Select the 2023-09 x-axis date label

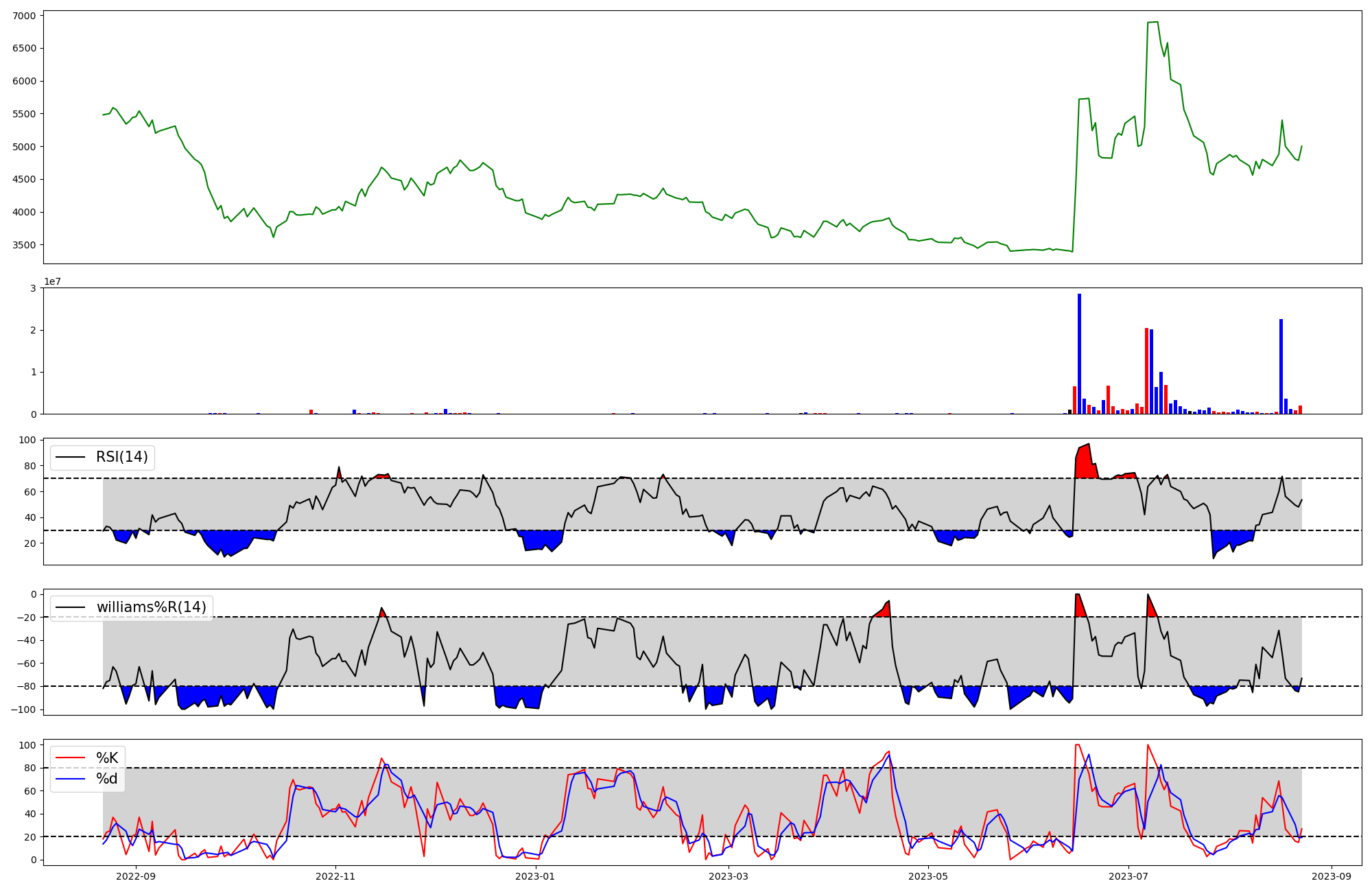click(x=1331, y=876)
